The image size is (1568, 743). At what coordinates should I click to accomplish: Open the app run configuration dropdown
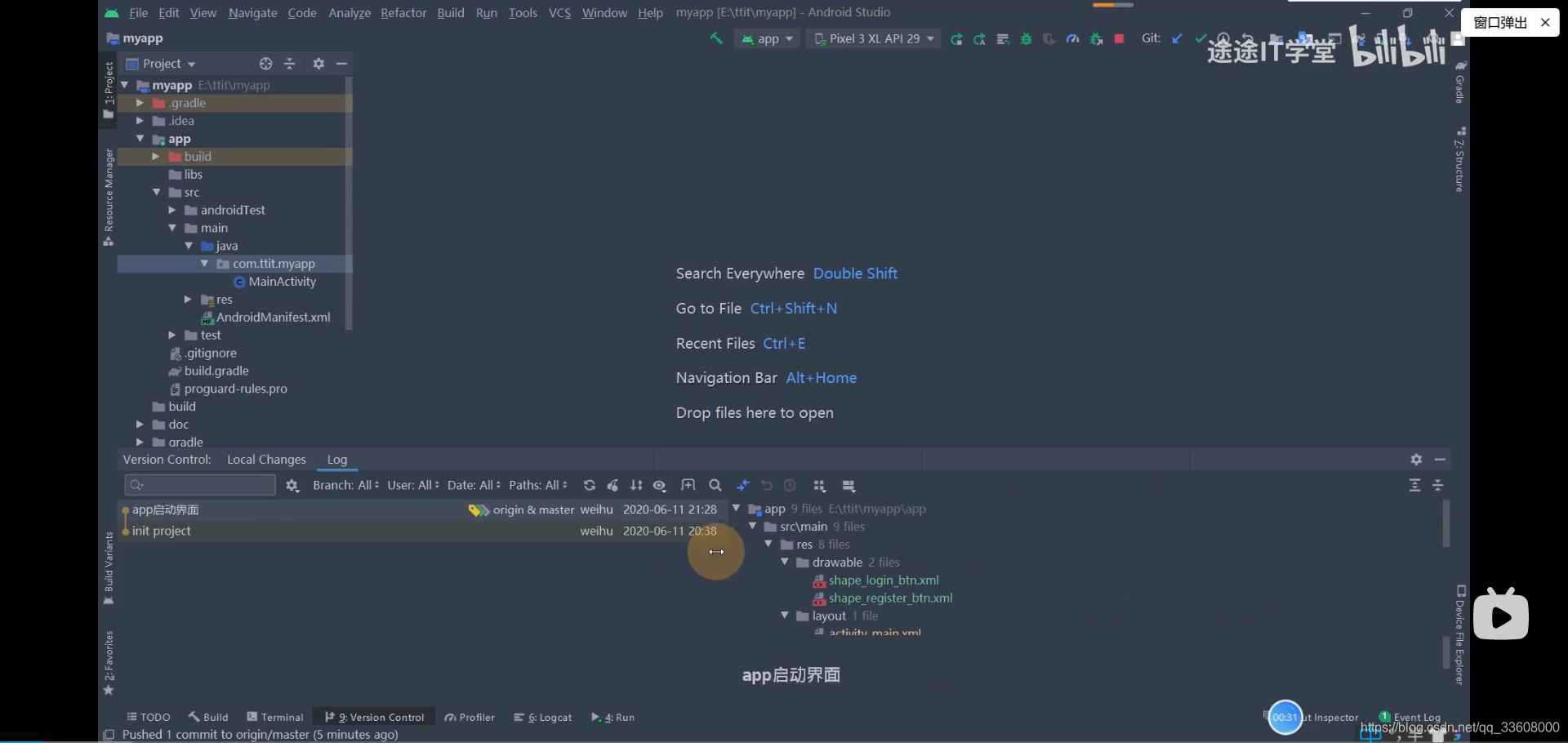(x=767, y=39)
